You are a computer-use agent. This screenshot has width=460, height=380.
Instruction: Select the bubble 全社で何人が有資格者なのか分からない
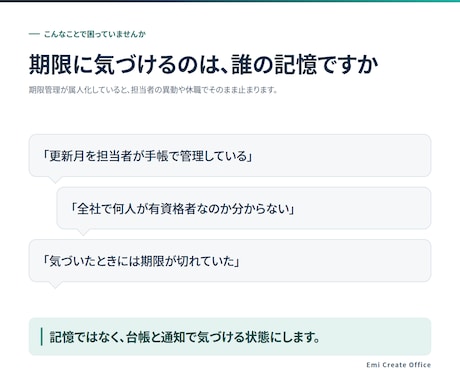coord(244,208)
